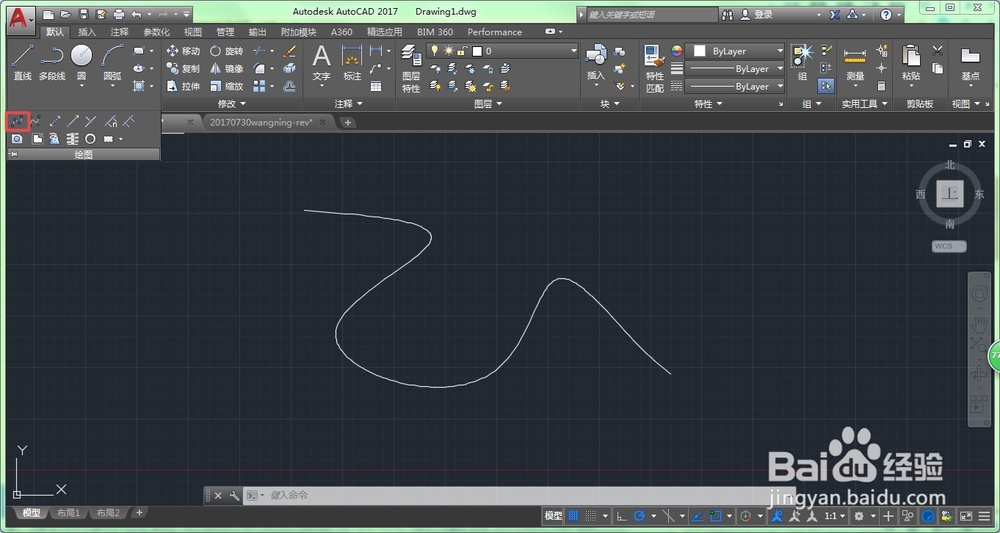Screen dimensions: 1000x533
Task: Select the ray tool in draw panel
Action: 73,120
